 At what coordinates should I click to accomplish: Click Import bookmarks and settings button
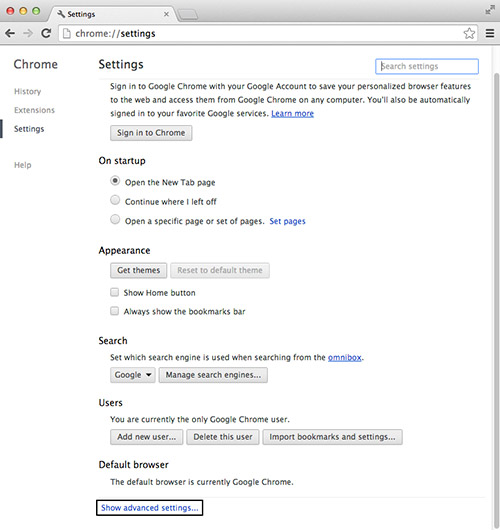click(332, 437)
